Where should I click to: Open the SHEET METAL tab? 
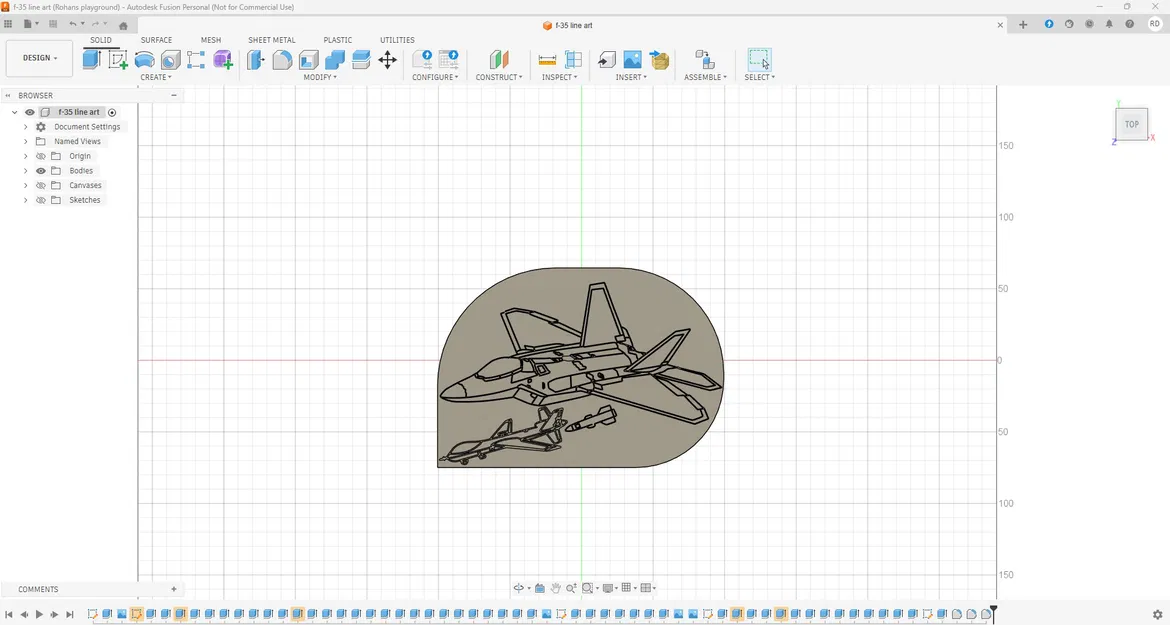[x=271, y=40]
